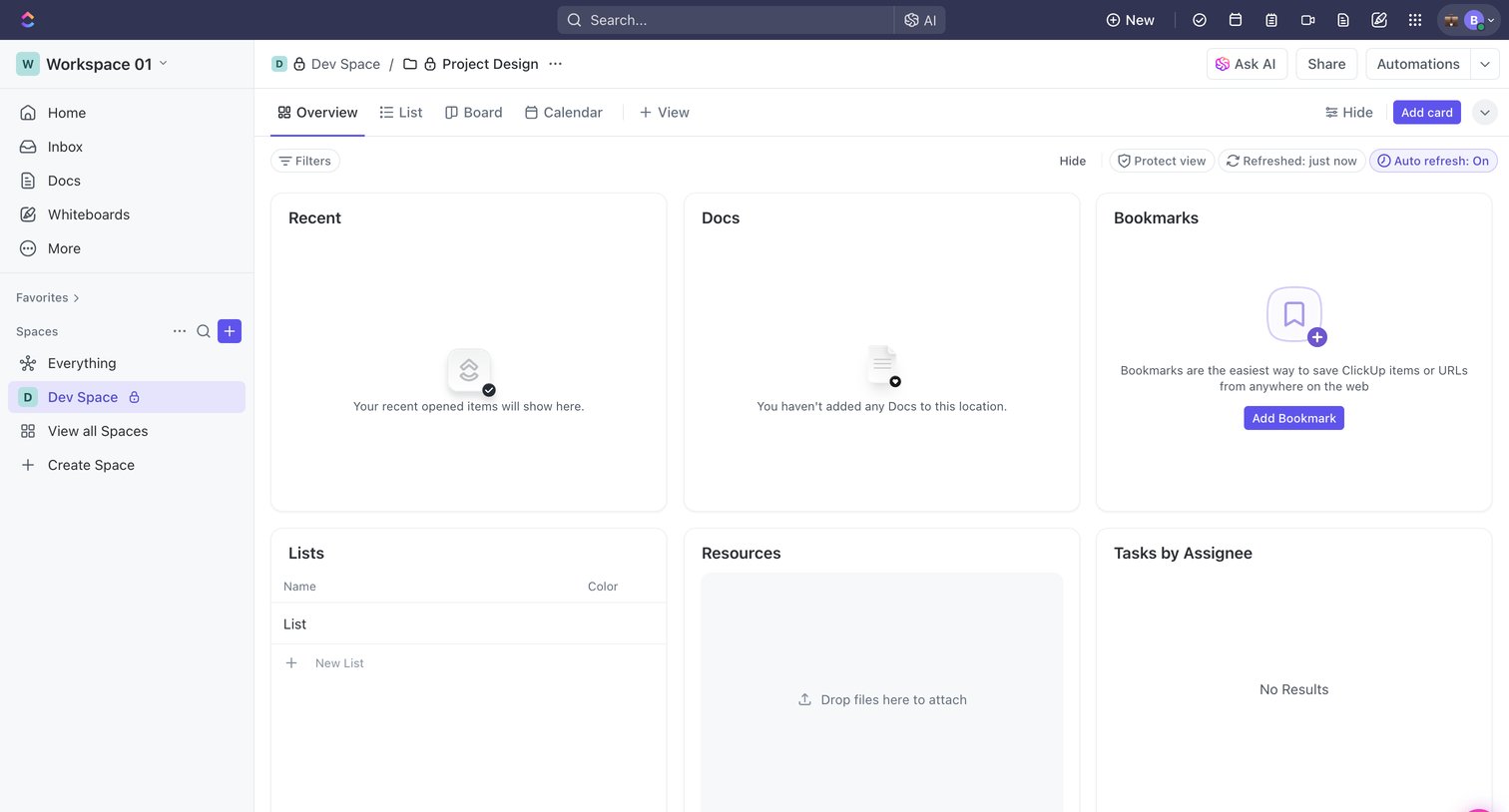Open the user avatar menu
This screenshot has width=1509, height=812.
(1468, 20)
